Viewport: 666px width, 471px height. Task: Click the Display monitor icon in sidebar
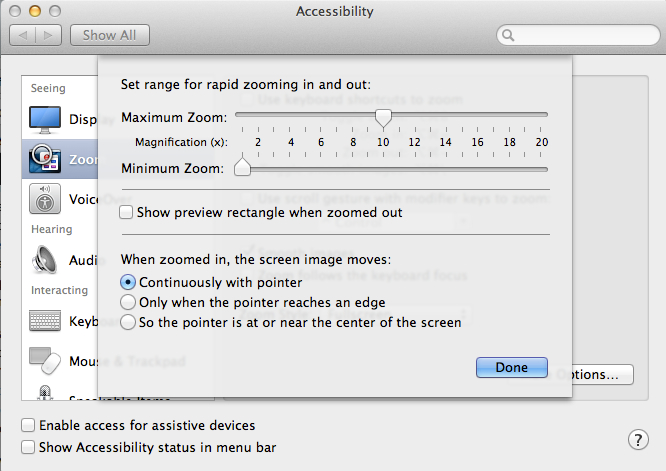coord(46,120)
